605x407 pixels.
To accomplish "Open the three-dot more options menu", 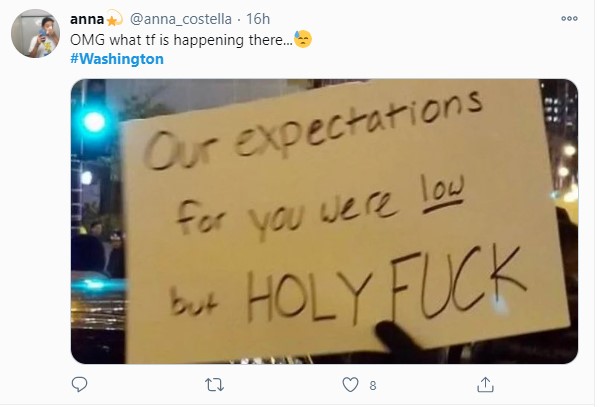I will pos(569,18).
